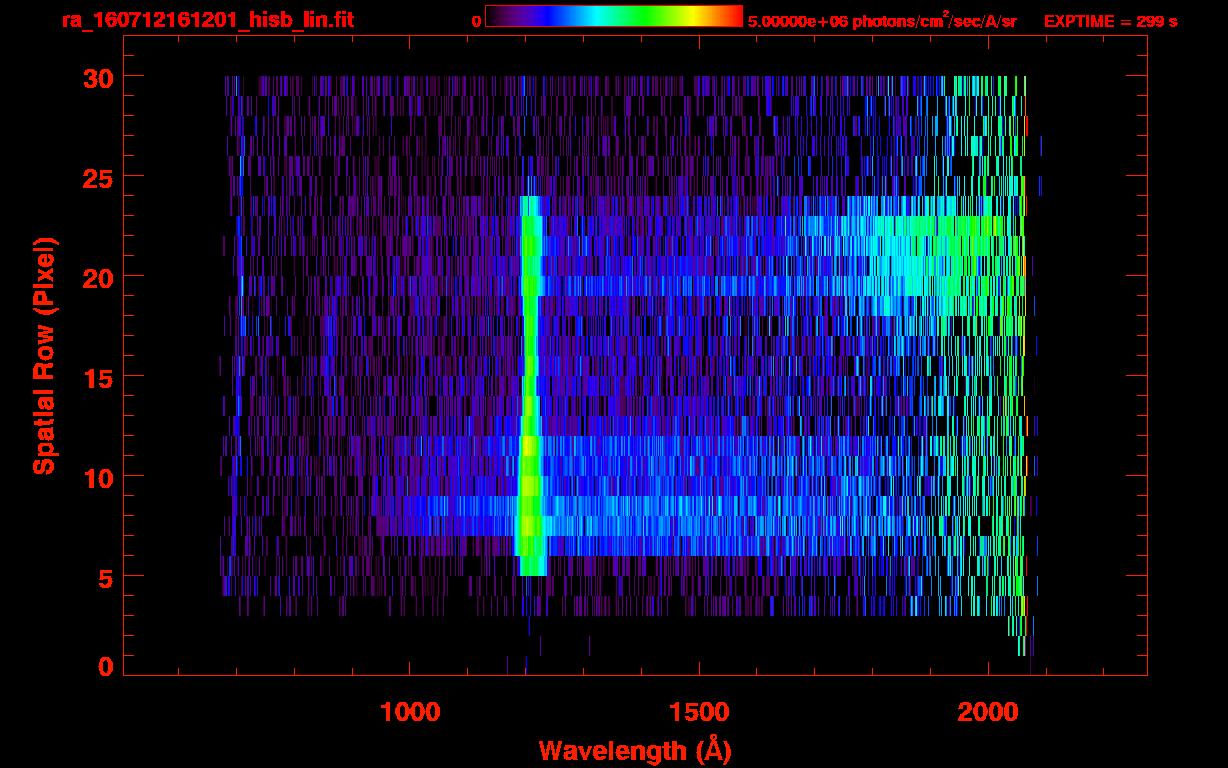Click the colorbar minimum label 0
1228x768 pixels.
click(476, 21)
